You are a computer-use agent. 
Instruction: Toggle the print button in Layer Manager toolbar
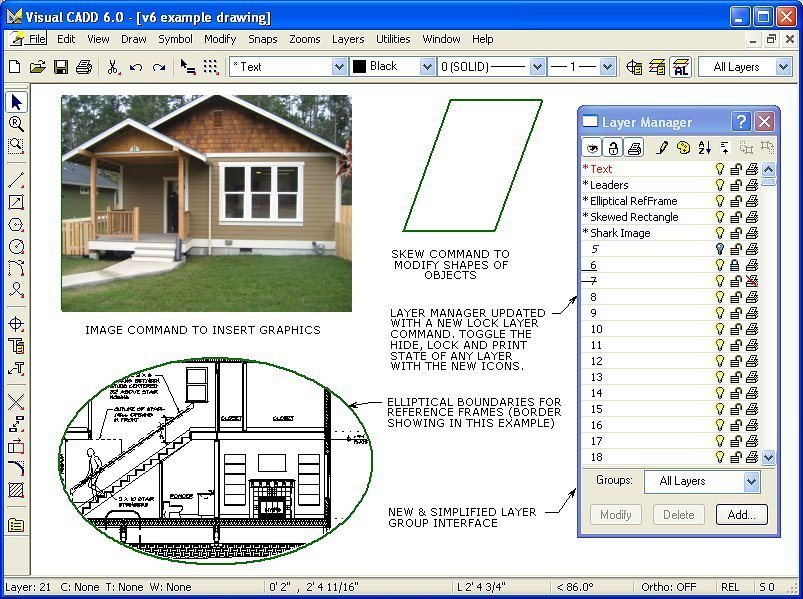click(x=635, y=148)
